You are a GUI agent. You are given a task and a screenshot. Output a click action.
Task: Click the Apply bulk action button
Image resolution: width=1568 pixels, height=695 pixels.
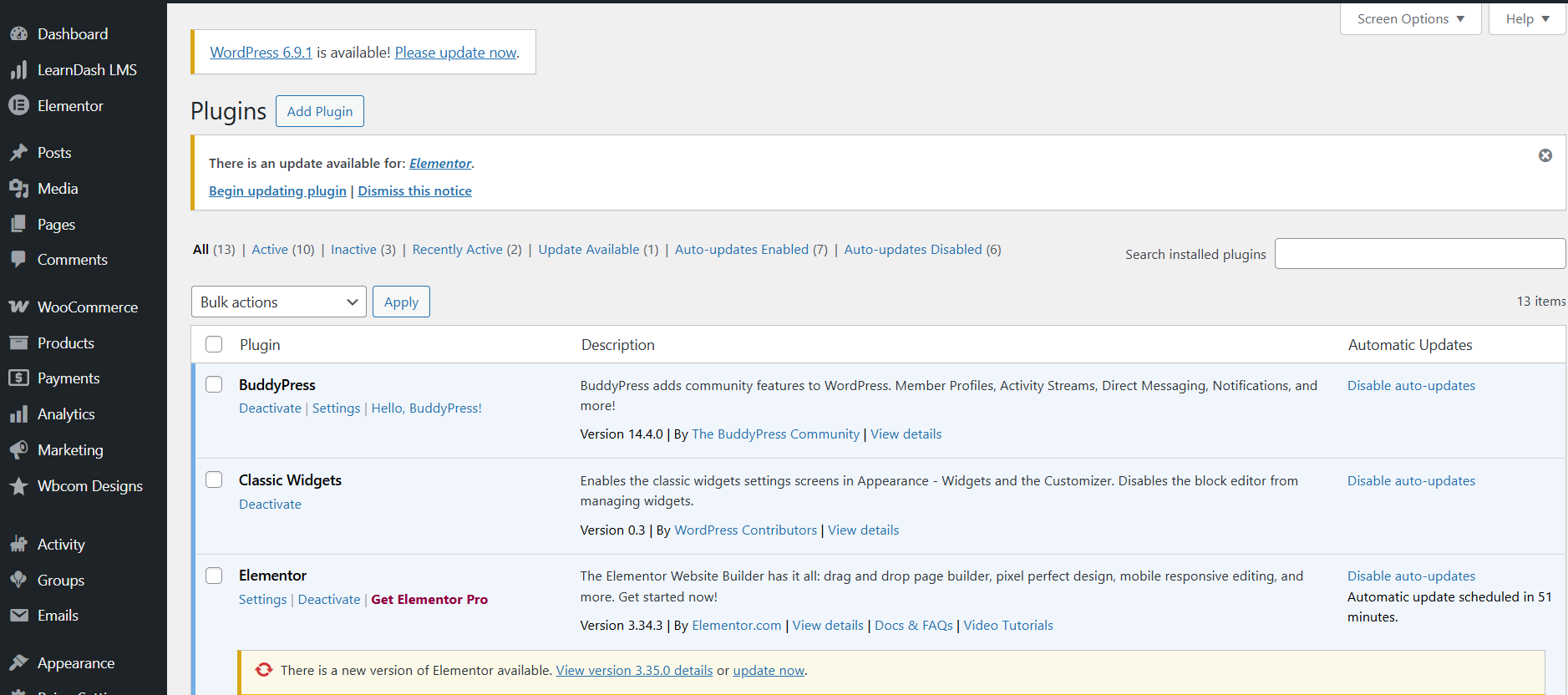(401, 302)
